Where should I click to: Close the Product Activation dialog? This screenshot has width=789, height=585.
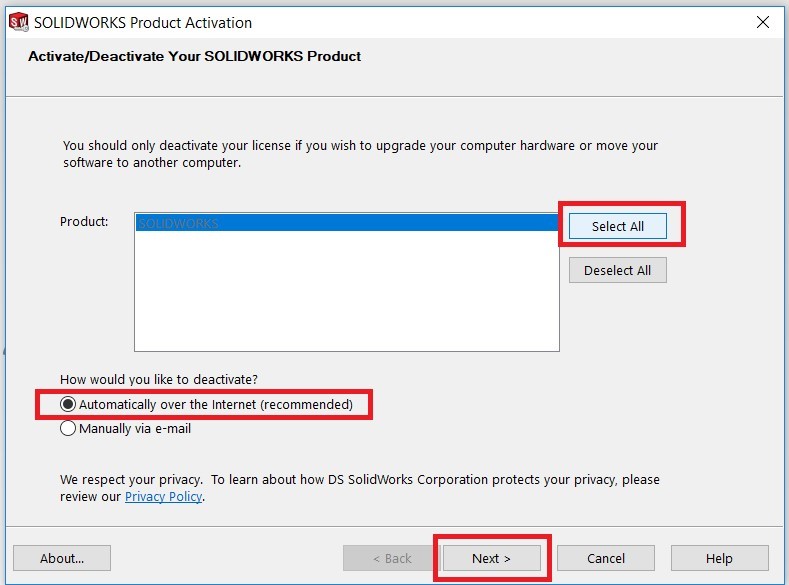coord(762,22)
